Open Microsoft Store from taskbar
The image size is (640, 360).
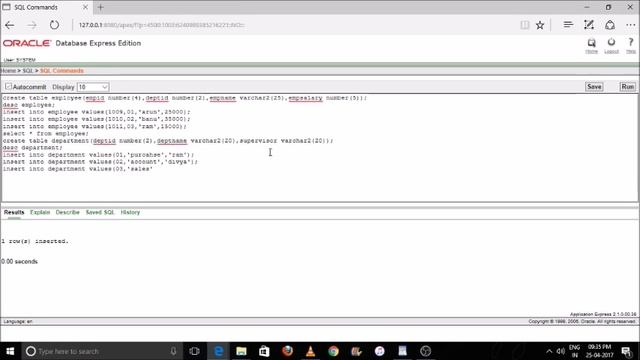click(264, 351)
